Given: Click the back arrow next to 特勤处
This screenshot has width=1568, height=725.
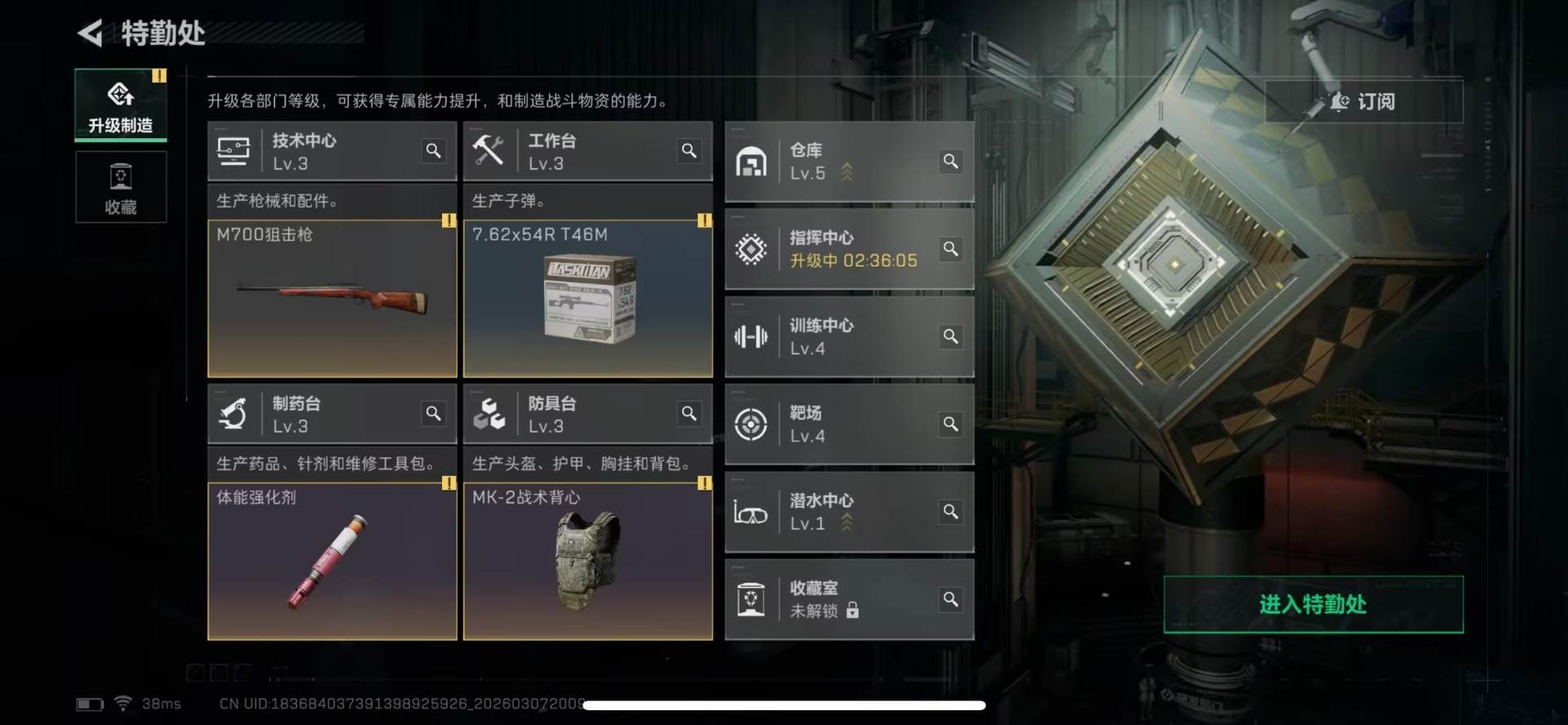Looking at the screenshot, I should click(90, 34).
